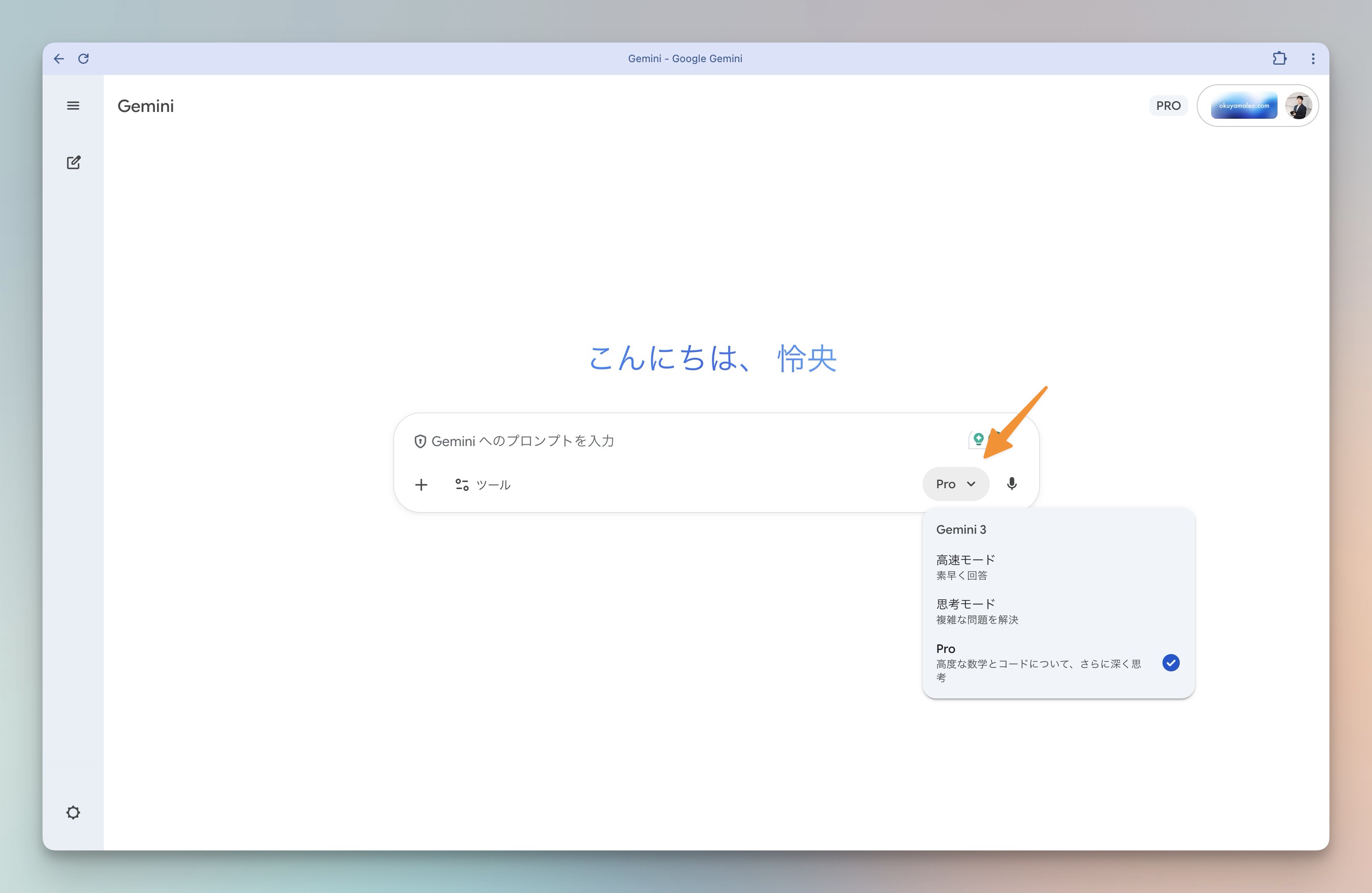
Task: Click the plus icon to attach files
Action: [421, 484]
